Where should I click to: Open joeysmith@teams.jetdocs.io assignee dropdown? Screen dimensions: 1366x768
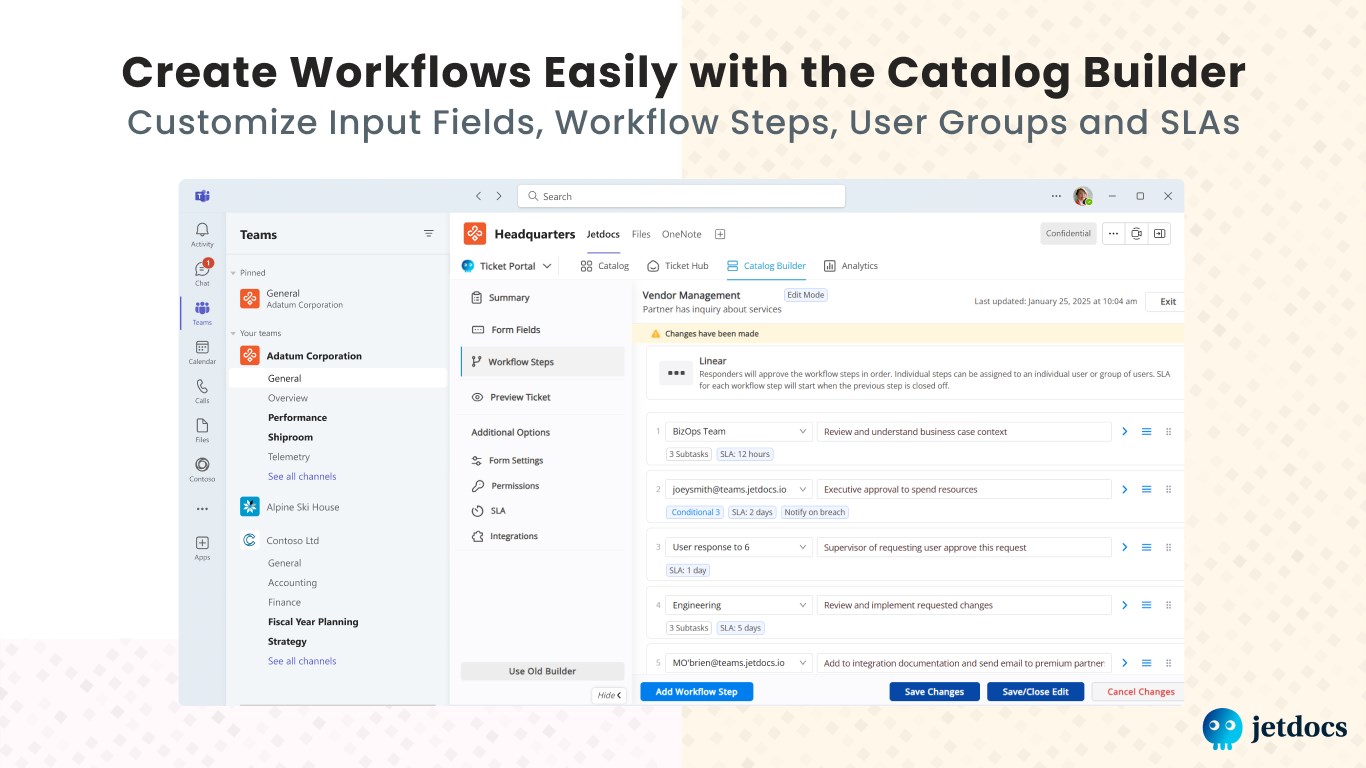tap(739, 490)
